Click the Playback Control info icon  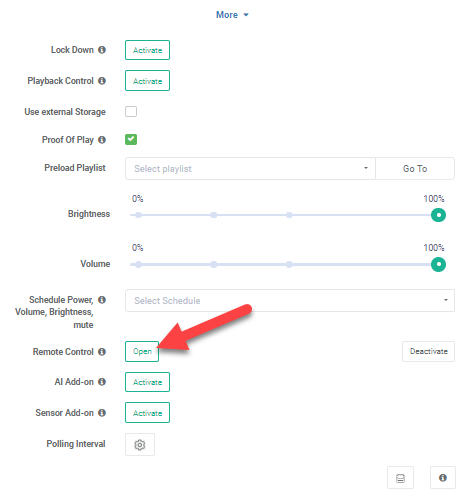click(x=102, y=81)
